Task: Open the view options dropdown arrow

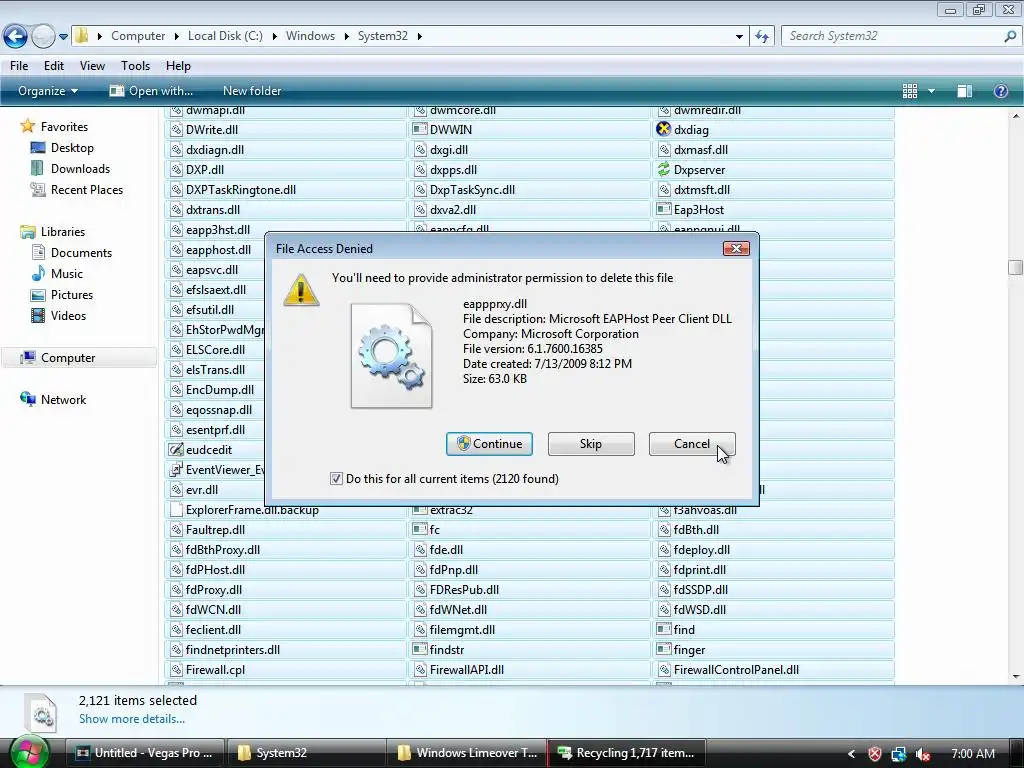Action: tap(931, 91)
